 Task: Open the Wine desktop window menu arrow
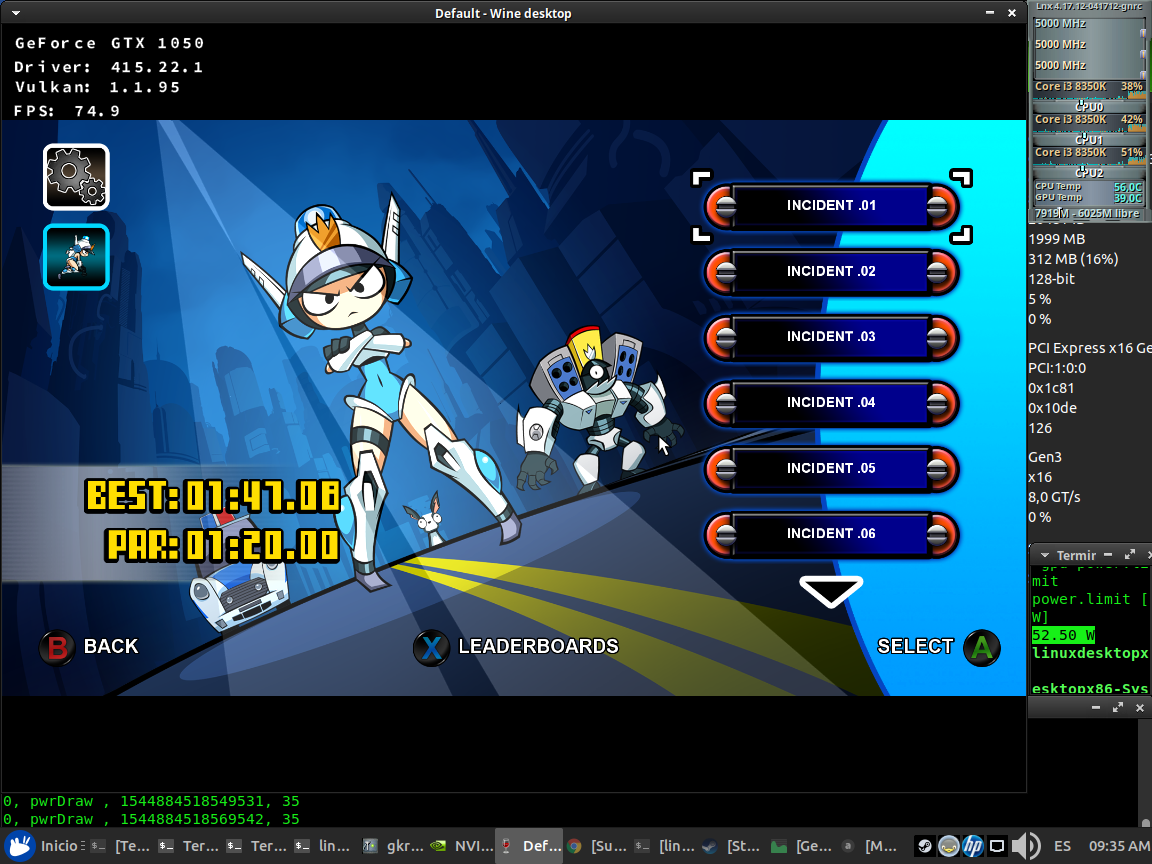point(15,12)
